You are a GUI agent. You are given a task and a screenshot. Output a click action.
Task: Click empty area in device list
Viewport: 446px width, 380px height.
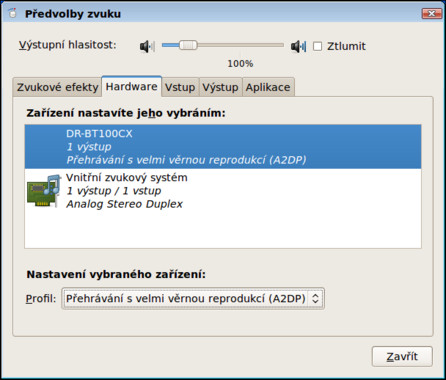pos(223,230)
